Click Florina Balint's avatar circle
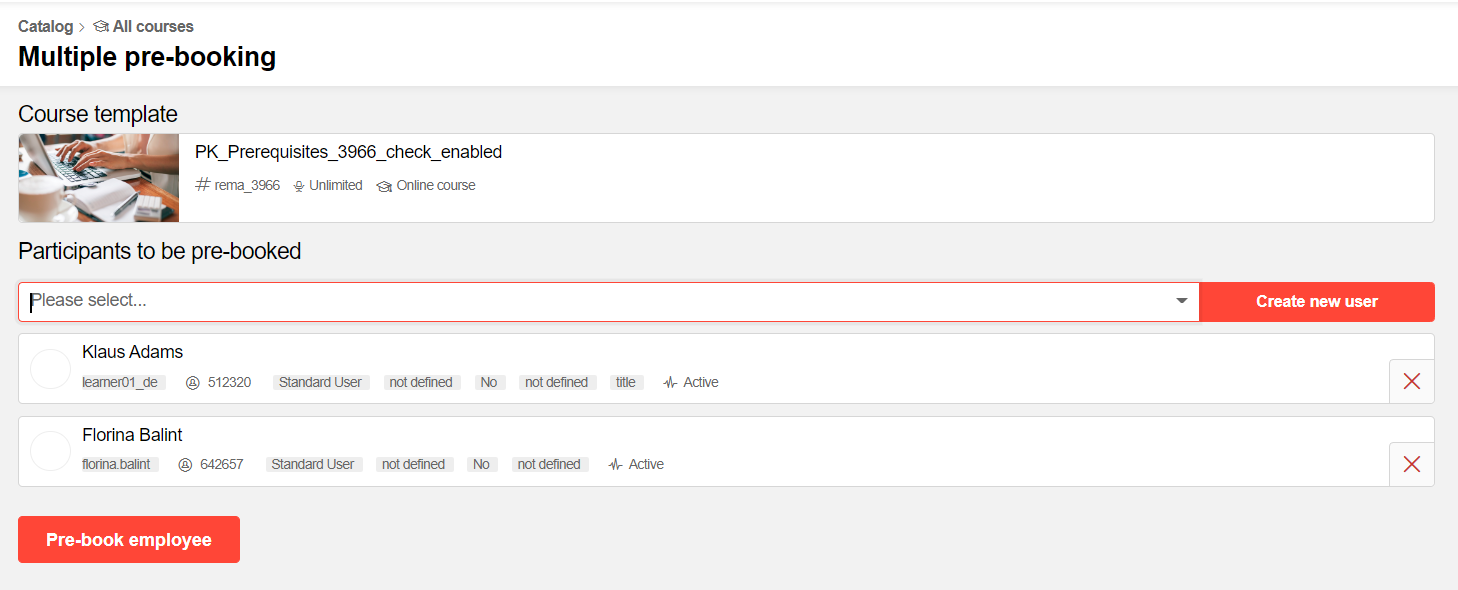 point(50,451)
